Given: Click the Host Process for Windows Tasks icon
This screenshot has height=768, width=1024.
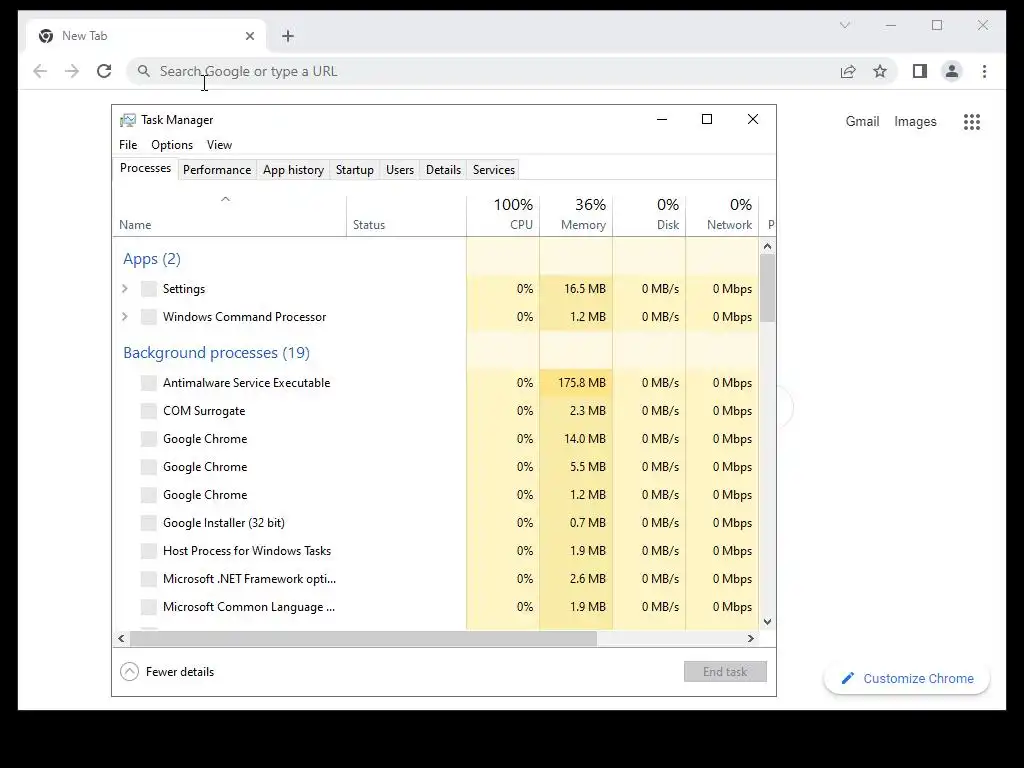Looking at the screenshot, I should (x=149, y=551).
